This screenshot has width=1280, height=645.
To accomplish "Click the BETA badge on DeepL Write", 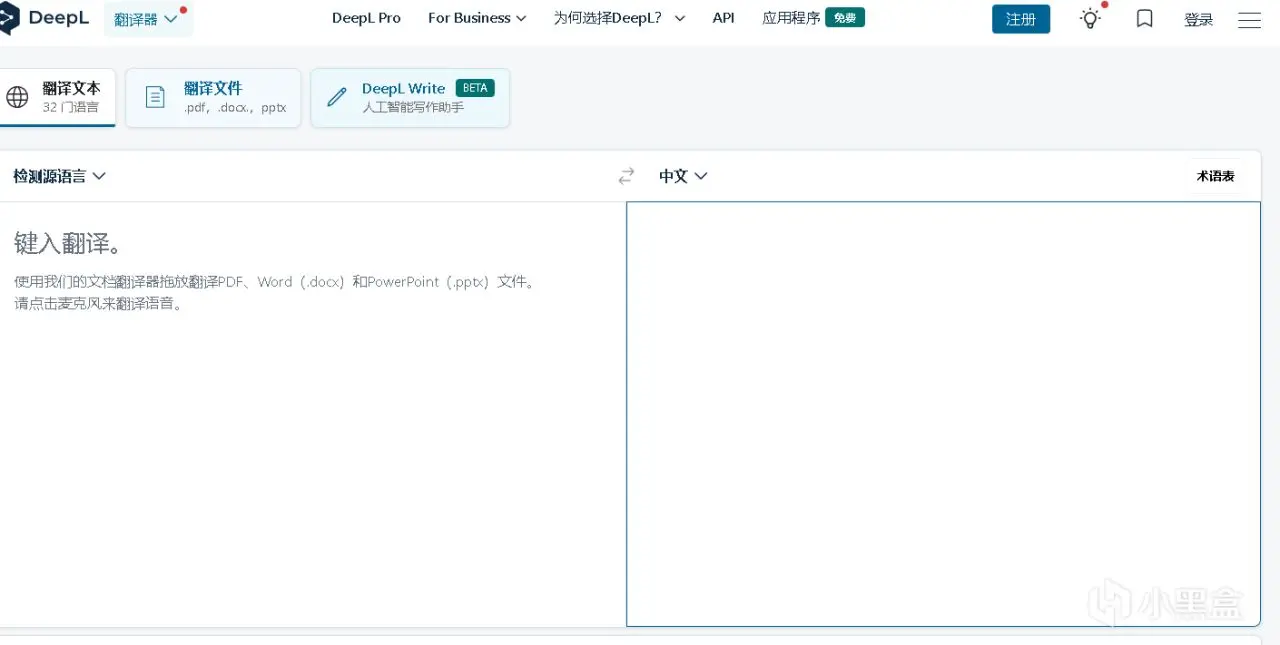I will click(475, 88).
